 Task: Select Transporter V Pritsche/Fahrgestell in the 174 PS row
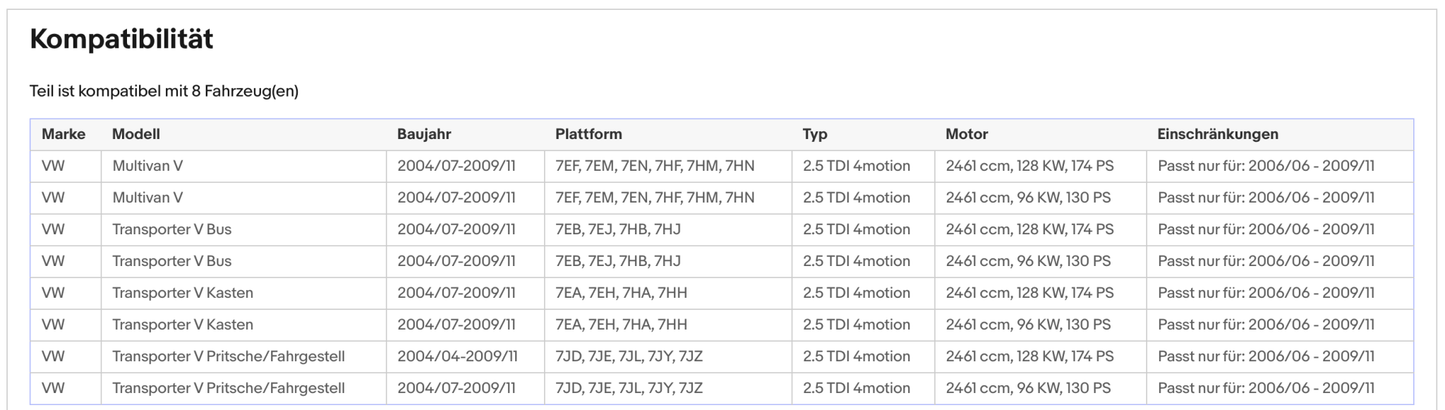228,357
